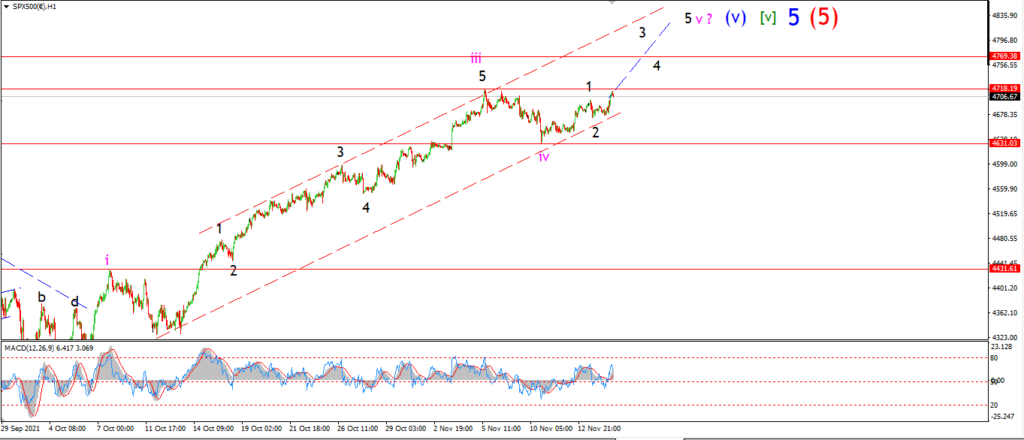Viewport: 1024px width, 440px height.
Task: Click the red 4631.03 price tag
Action: (1004, 143)
